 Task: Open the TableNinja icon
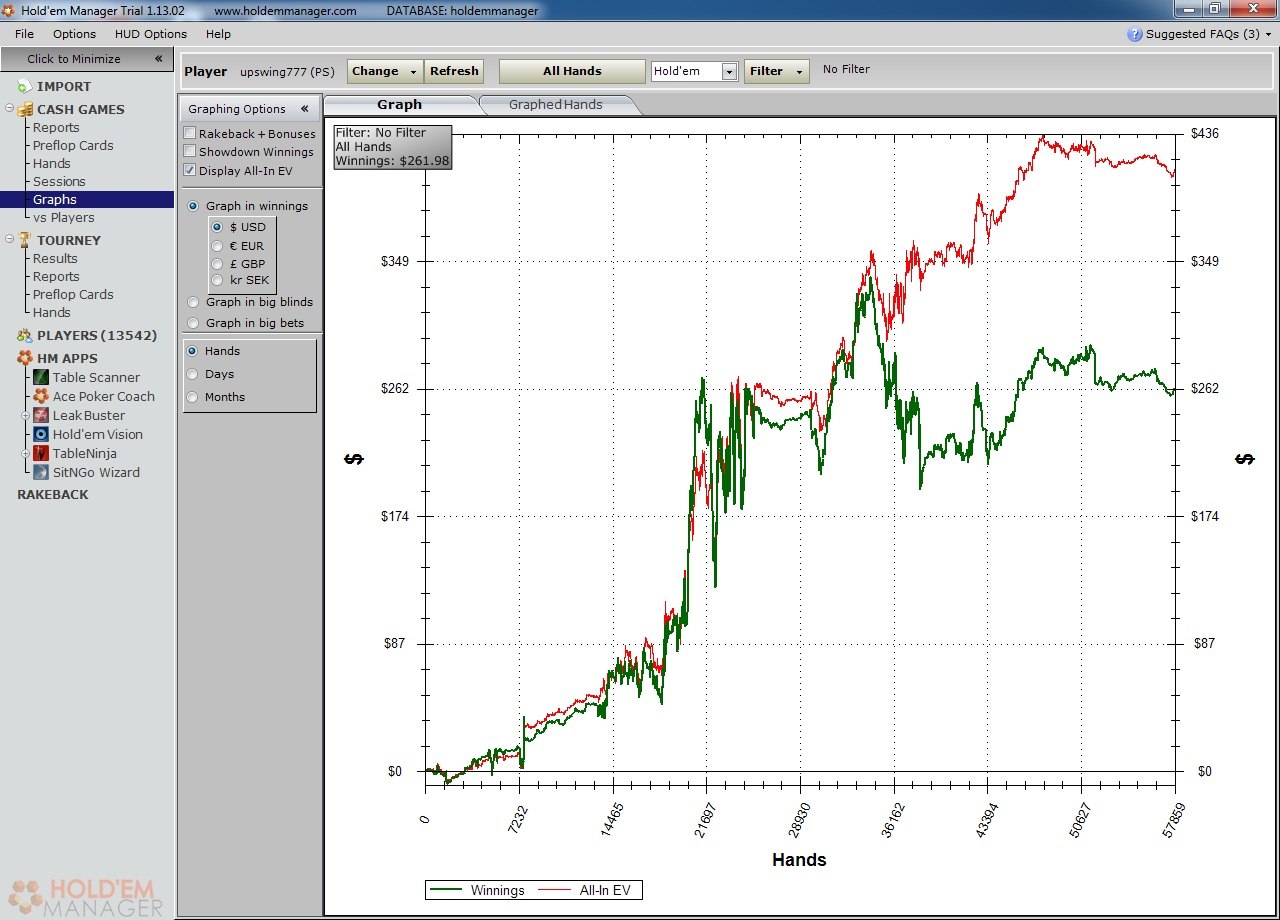click(41, 453)
